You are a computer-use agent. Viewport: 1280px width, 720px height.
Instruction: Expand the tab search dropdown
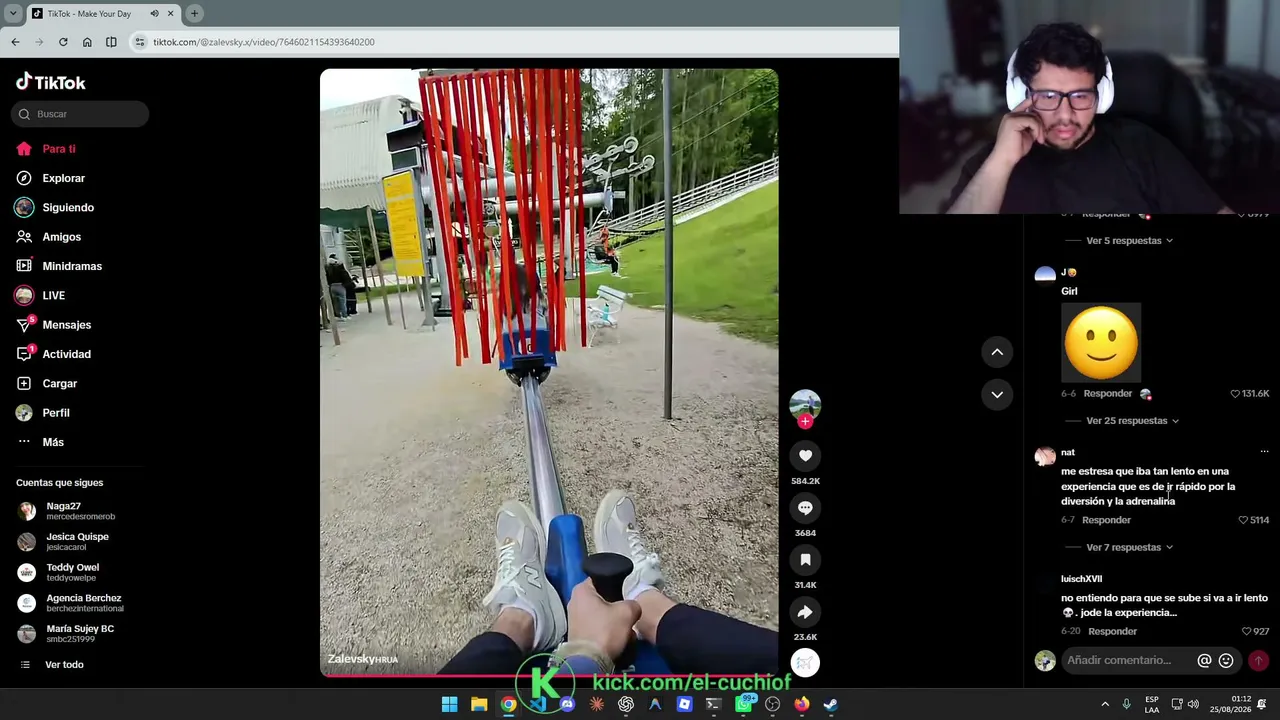(13, 14)
